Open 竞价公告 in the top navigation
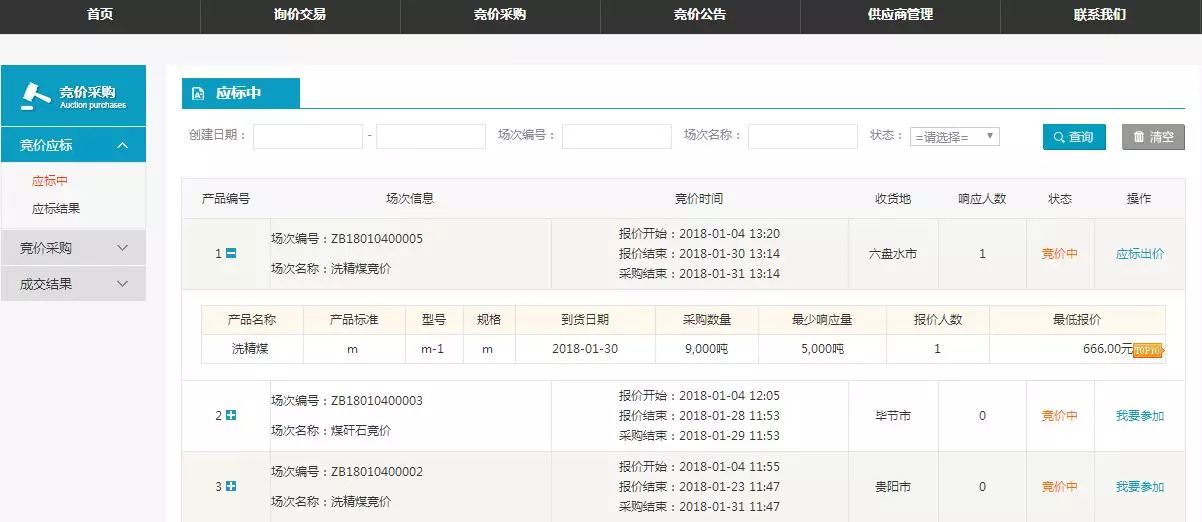This screenshot has width=1202, height=522. pyautogui.click(x=700, y=15)
